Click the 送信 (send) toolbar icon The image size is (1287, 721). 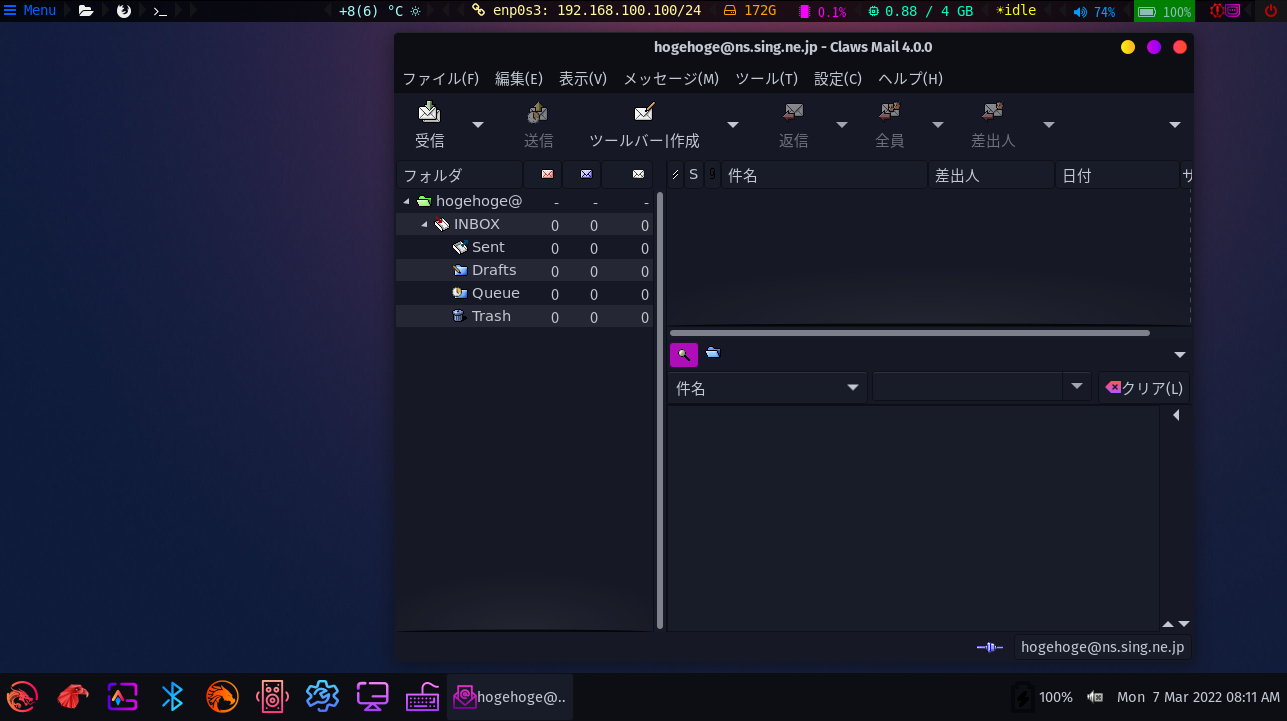tap(538, 112)
